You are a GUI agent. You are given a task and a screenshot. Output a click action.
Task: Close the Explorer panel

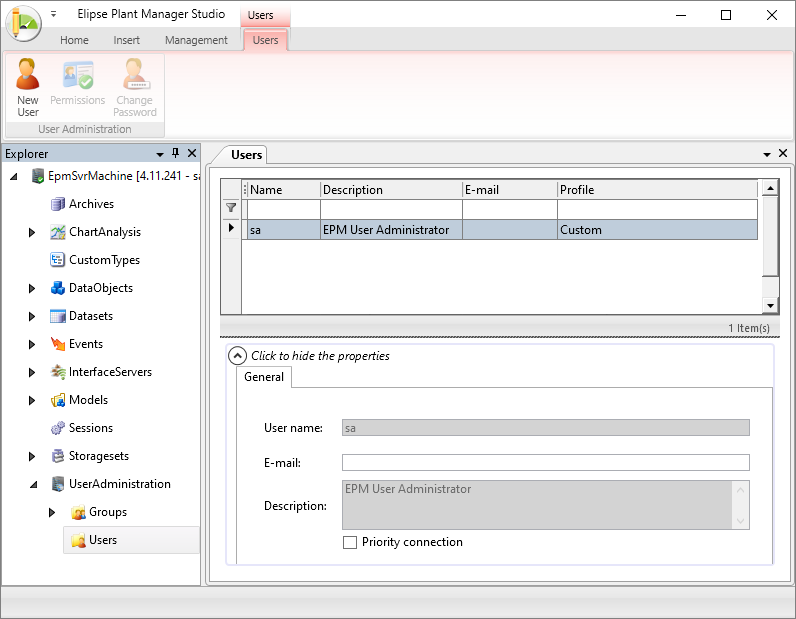pos(192,153)
